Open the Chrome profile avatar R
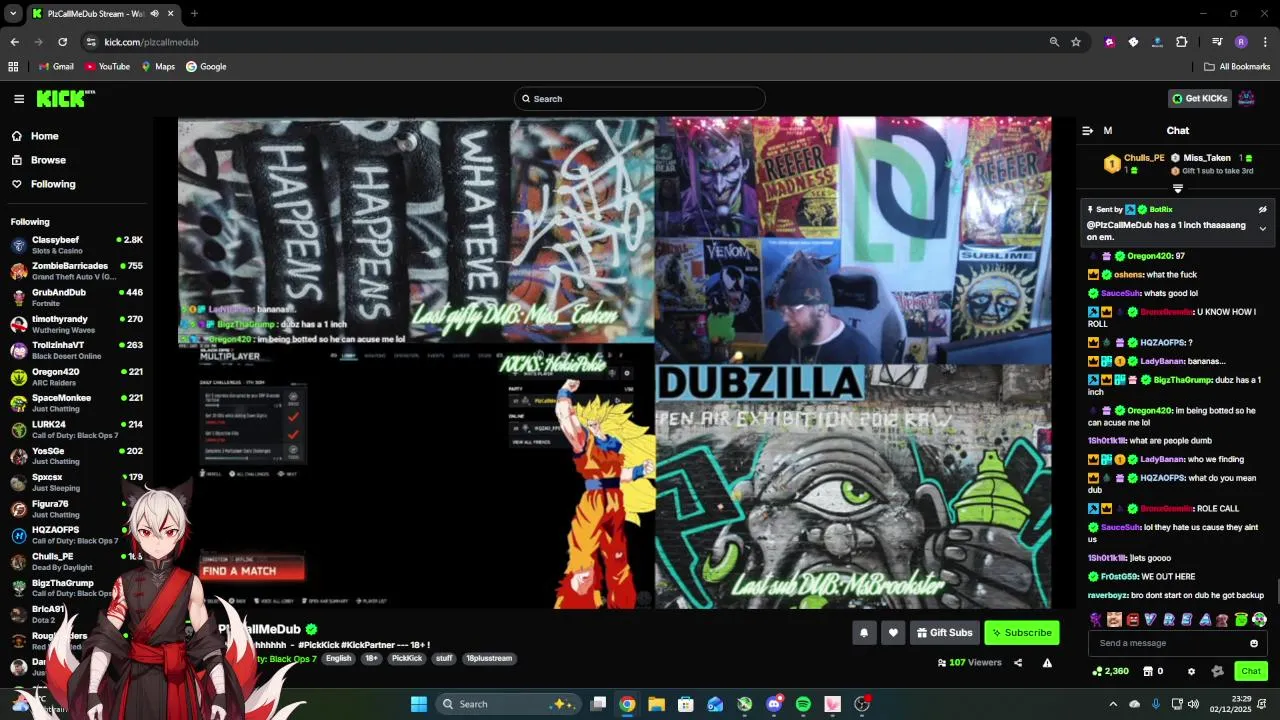This screenshot has height=720, width=1280. pyautogui.click(x=1241, y=42)
